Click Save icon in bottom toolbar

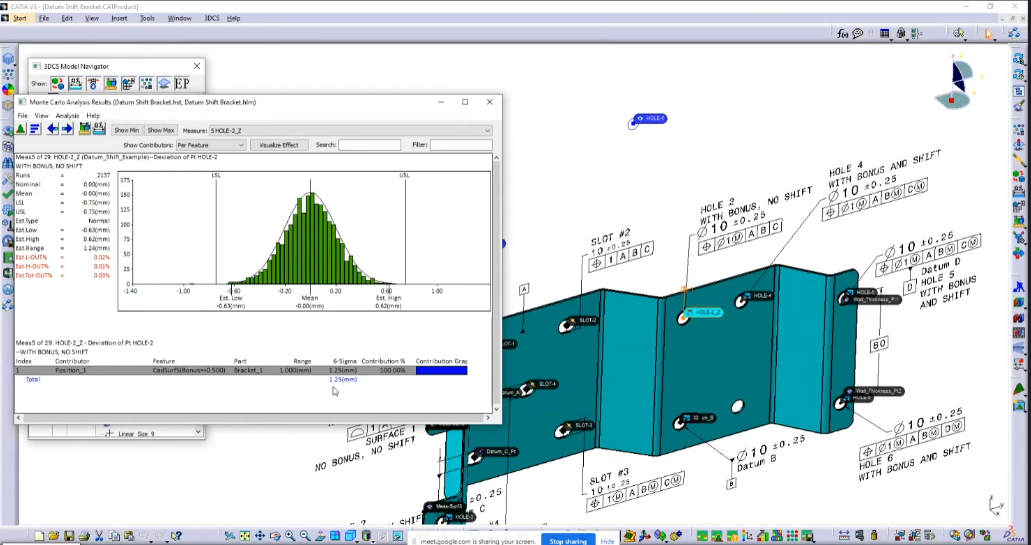(x=69, y=536)
